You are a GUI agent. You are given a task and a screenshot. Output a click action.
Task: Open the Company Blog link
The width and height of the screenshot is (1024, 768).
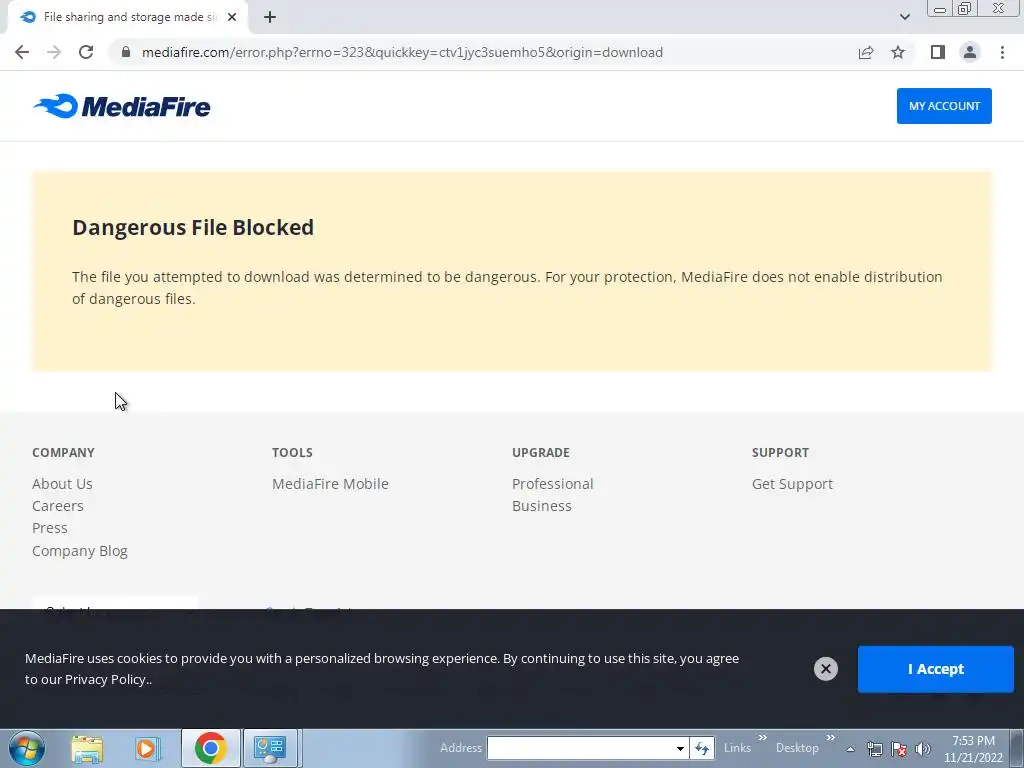tap(80, 551)
